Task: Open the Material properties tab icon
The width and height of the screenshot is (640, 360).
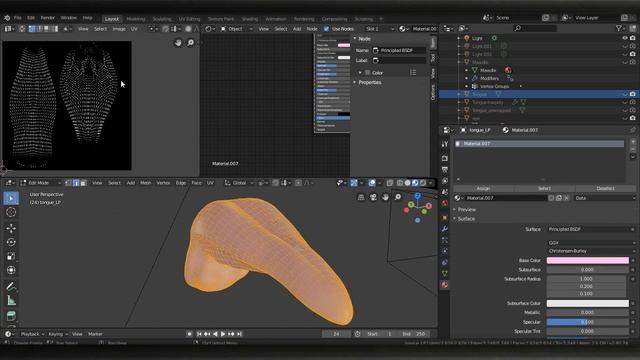Action: coord(445,285)
